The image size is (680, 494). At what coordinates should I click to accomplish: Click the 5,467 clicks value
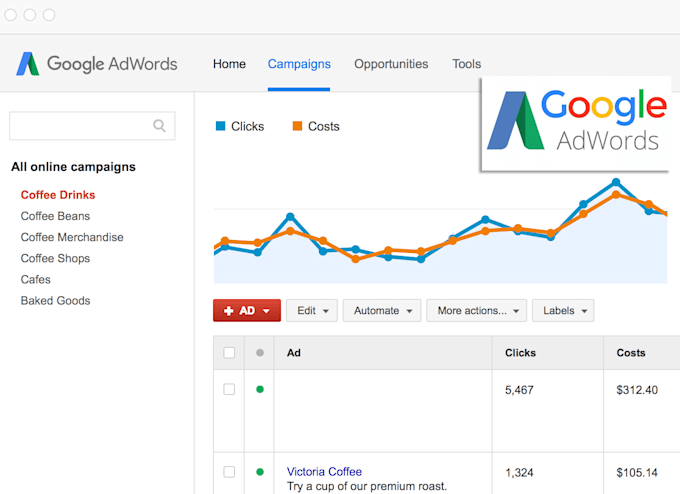[x=519, y=390]
